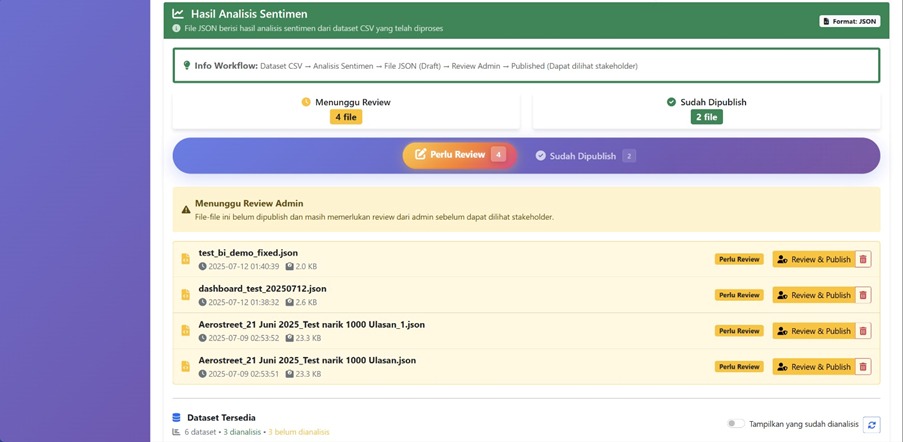
Task: Open the Sudah Dipublish tab
Action: 585,156
